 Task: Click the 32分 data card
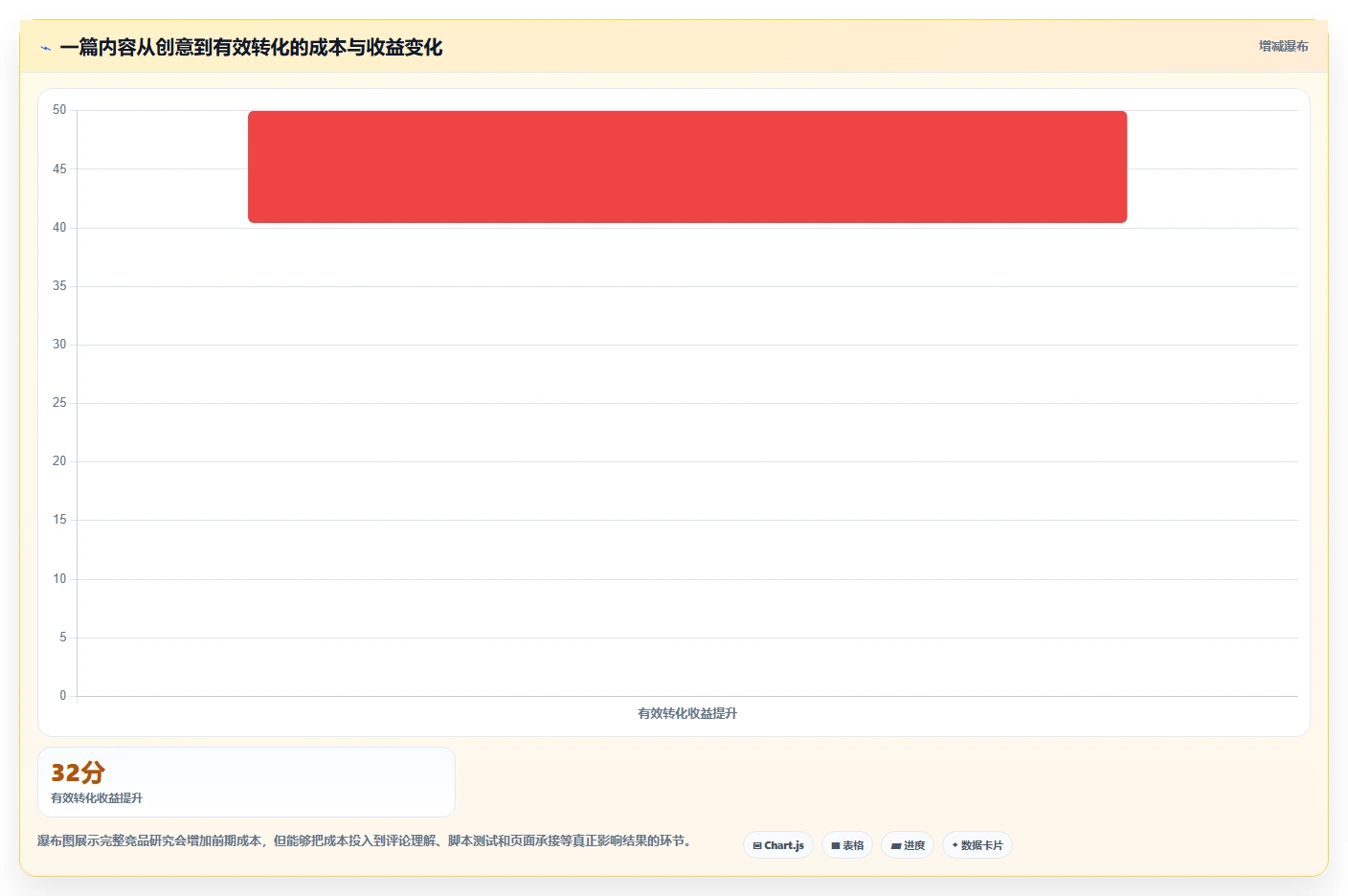pos(246,782)
